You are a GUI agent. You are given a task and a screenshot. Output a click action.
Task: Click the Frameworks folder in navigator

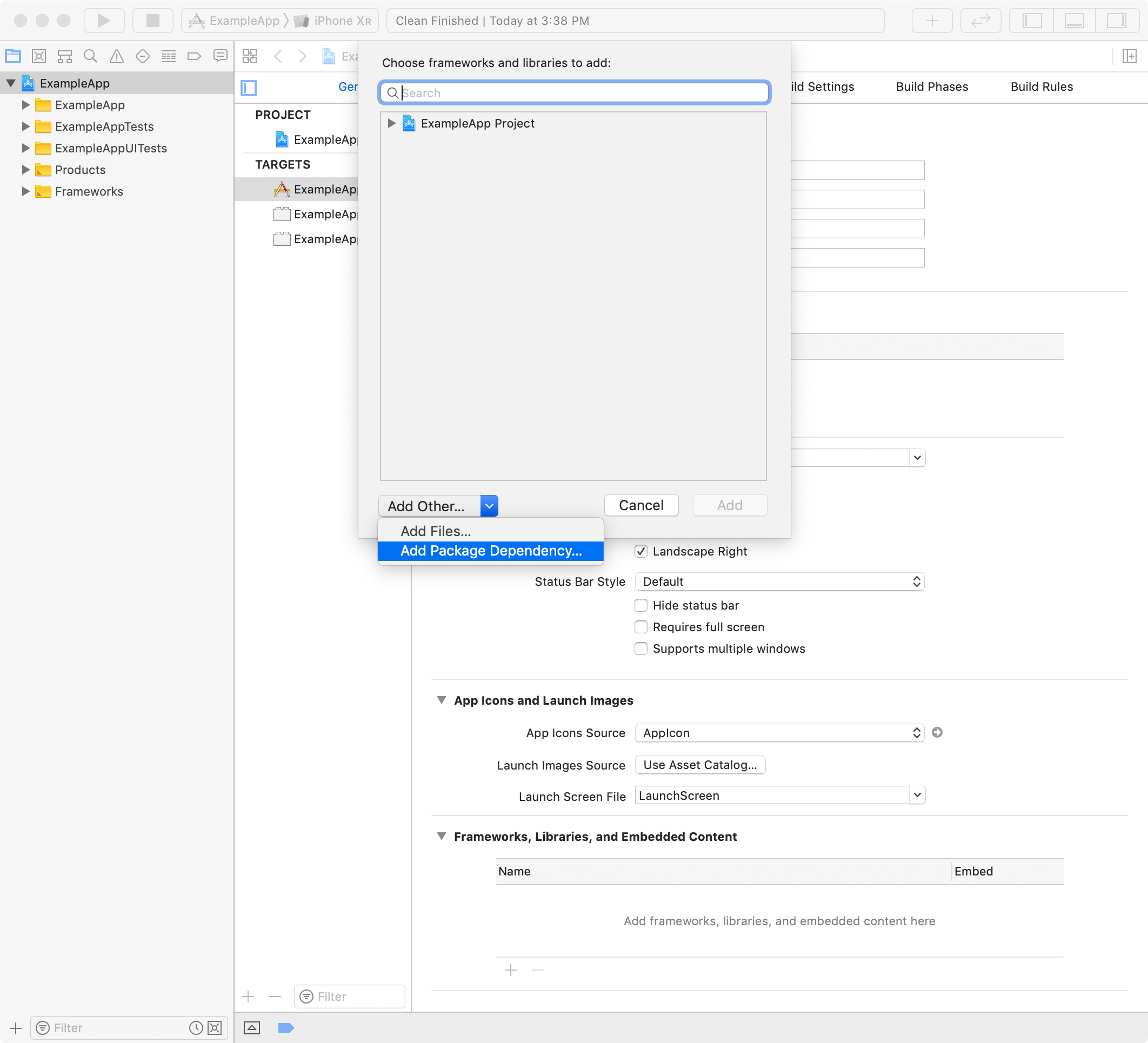(x=90, y=190)
